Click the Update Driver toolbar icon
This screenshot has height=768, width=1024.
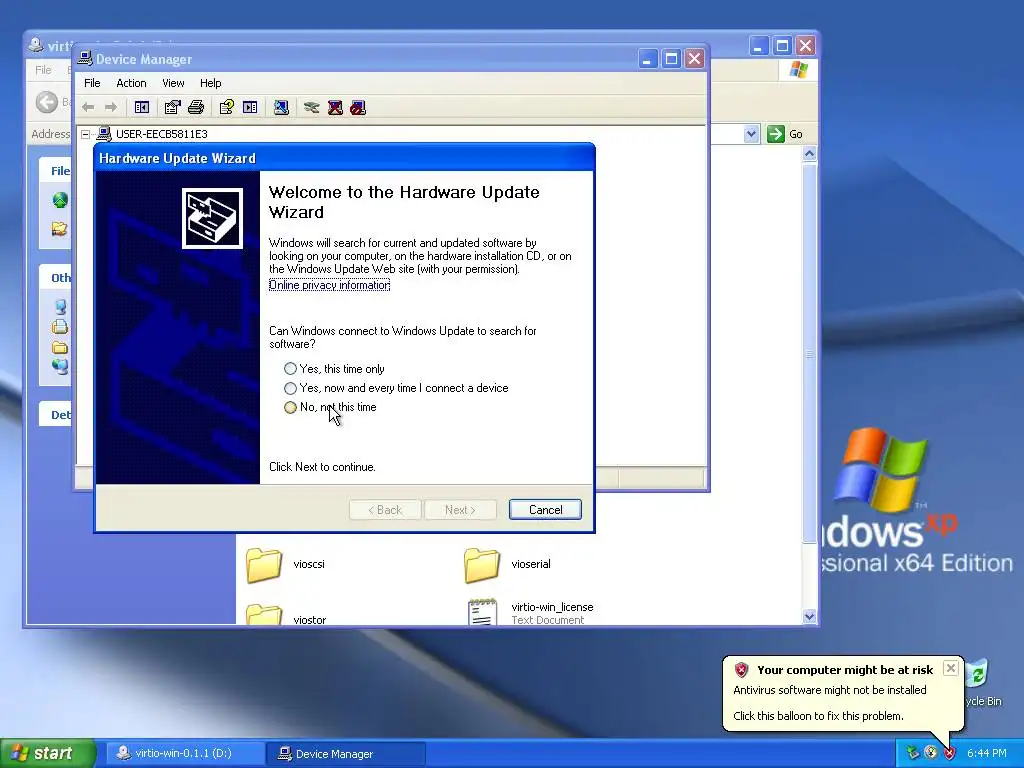tap(312, 107)
